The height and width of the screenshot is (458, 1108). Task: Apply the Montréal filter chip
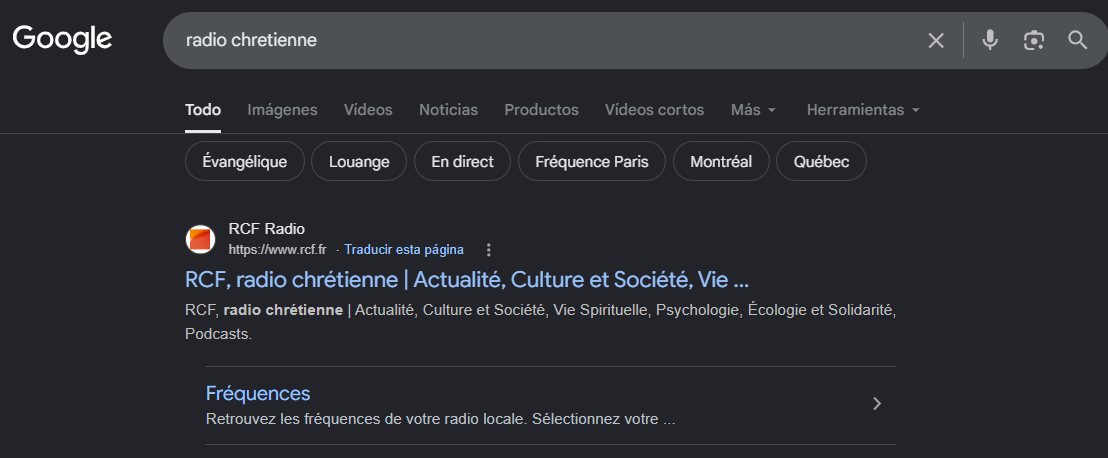(x=721, y=161)
